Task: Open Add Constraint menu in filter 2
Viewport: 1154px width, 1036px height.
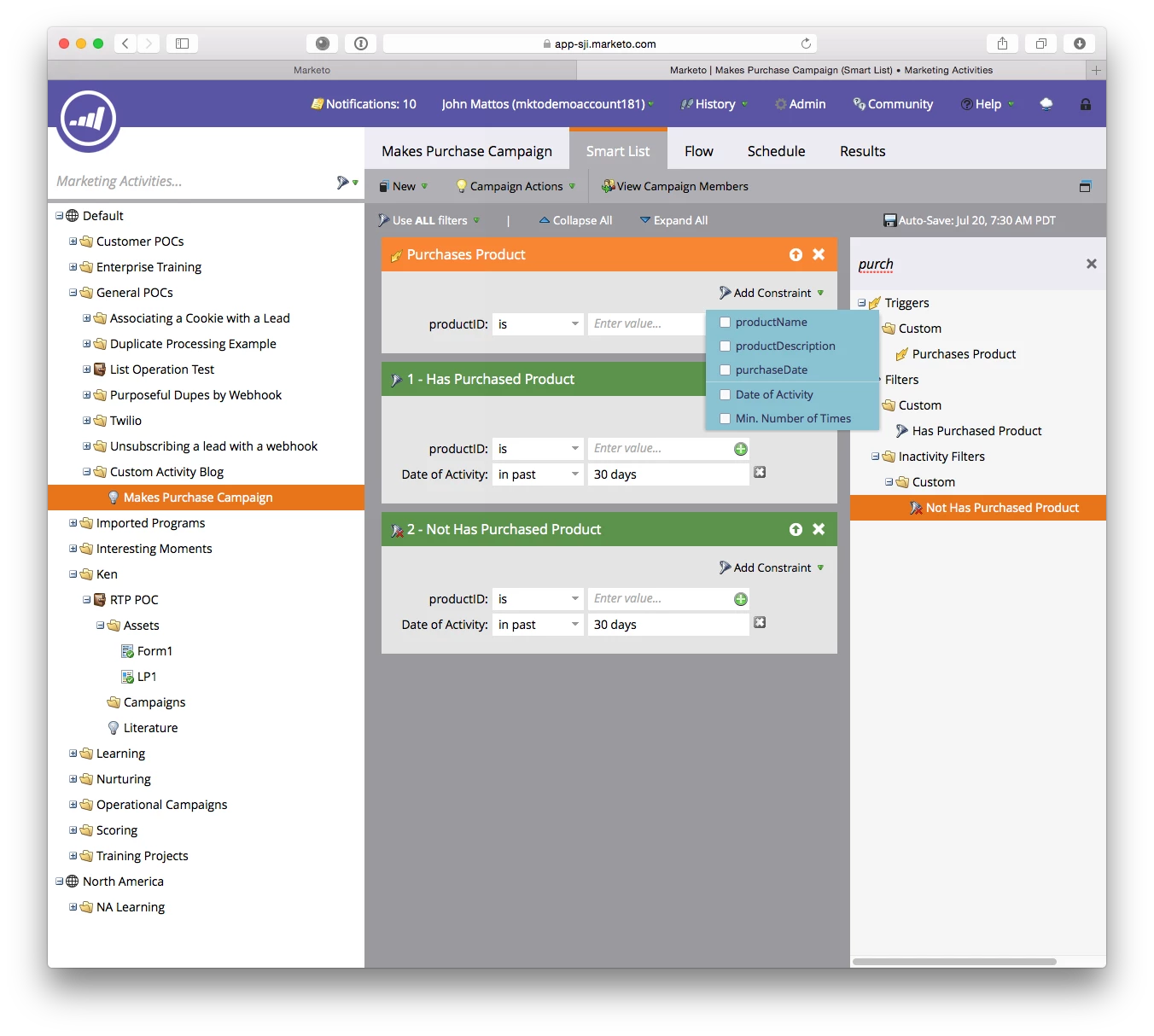Action: coord(772,567)
